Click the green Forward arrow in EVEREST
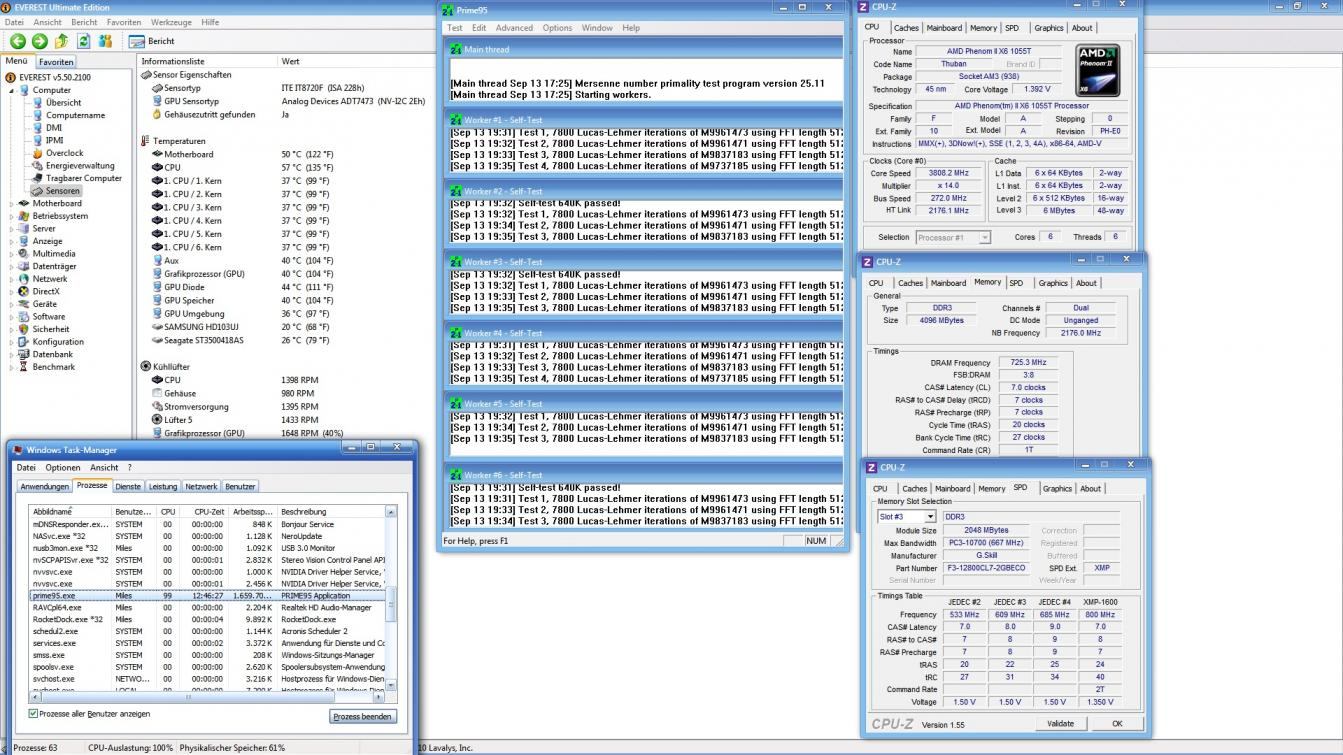The width and height of the screenshot is (1343, 755). click(x=39, y=41)
